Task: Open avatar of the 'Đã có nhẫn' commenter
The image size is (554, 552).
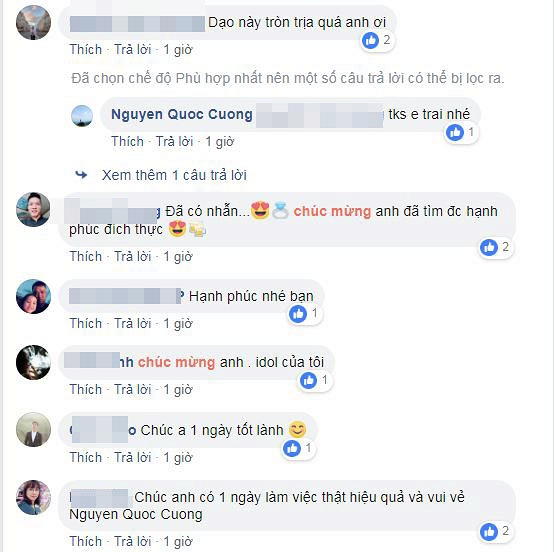Action: (33, 210)
